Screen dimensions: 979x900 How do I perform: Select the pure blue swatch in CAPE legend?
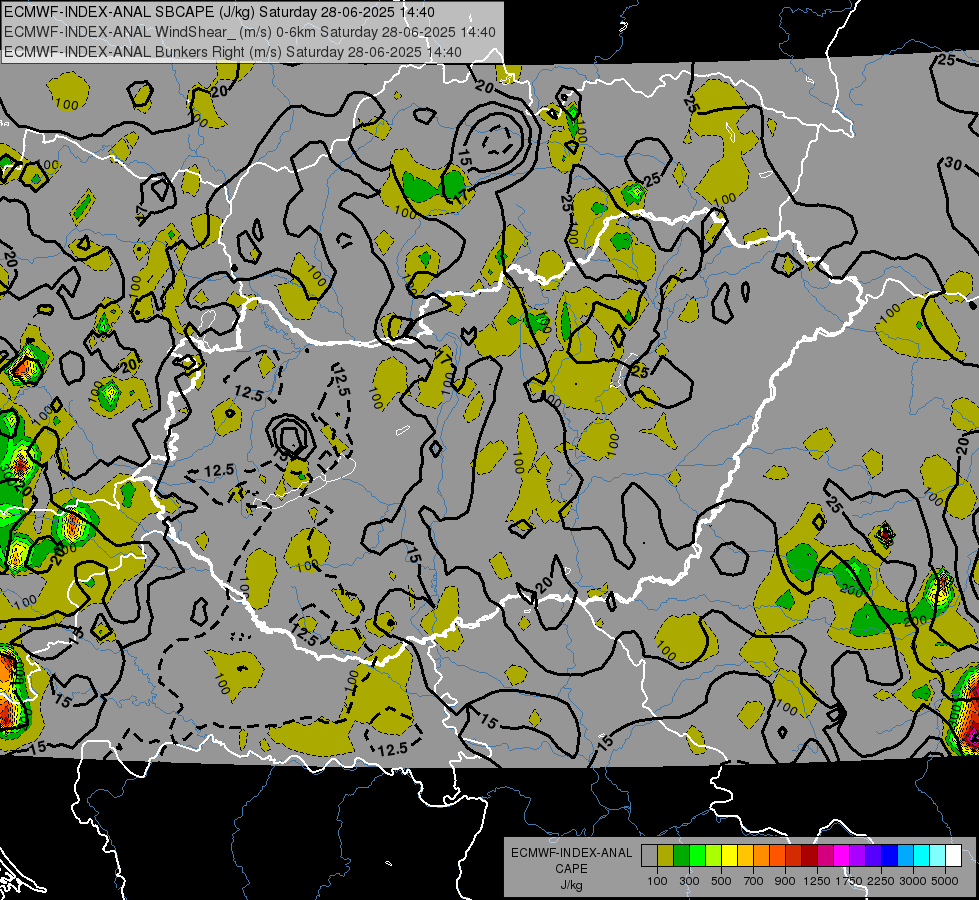coord(890,856)
